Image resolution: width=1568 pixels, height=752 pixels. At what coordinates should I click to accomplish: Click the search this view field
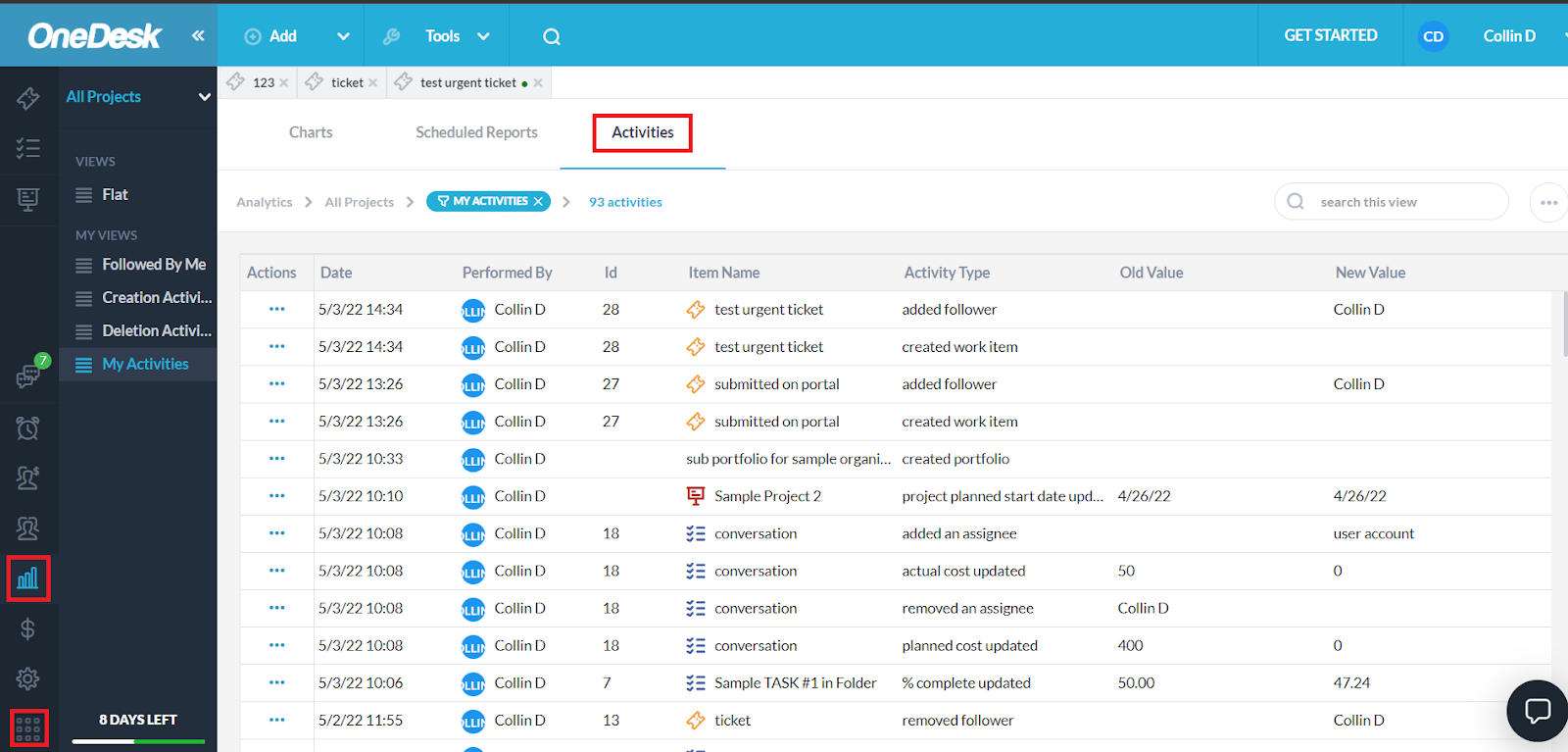click(x=1391, y=202)
